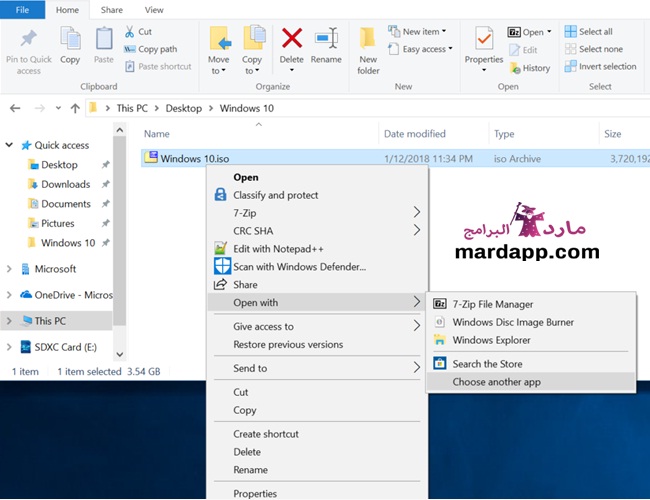Expand the Microsoft tree node

(x=9, y=269)
